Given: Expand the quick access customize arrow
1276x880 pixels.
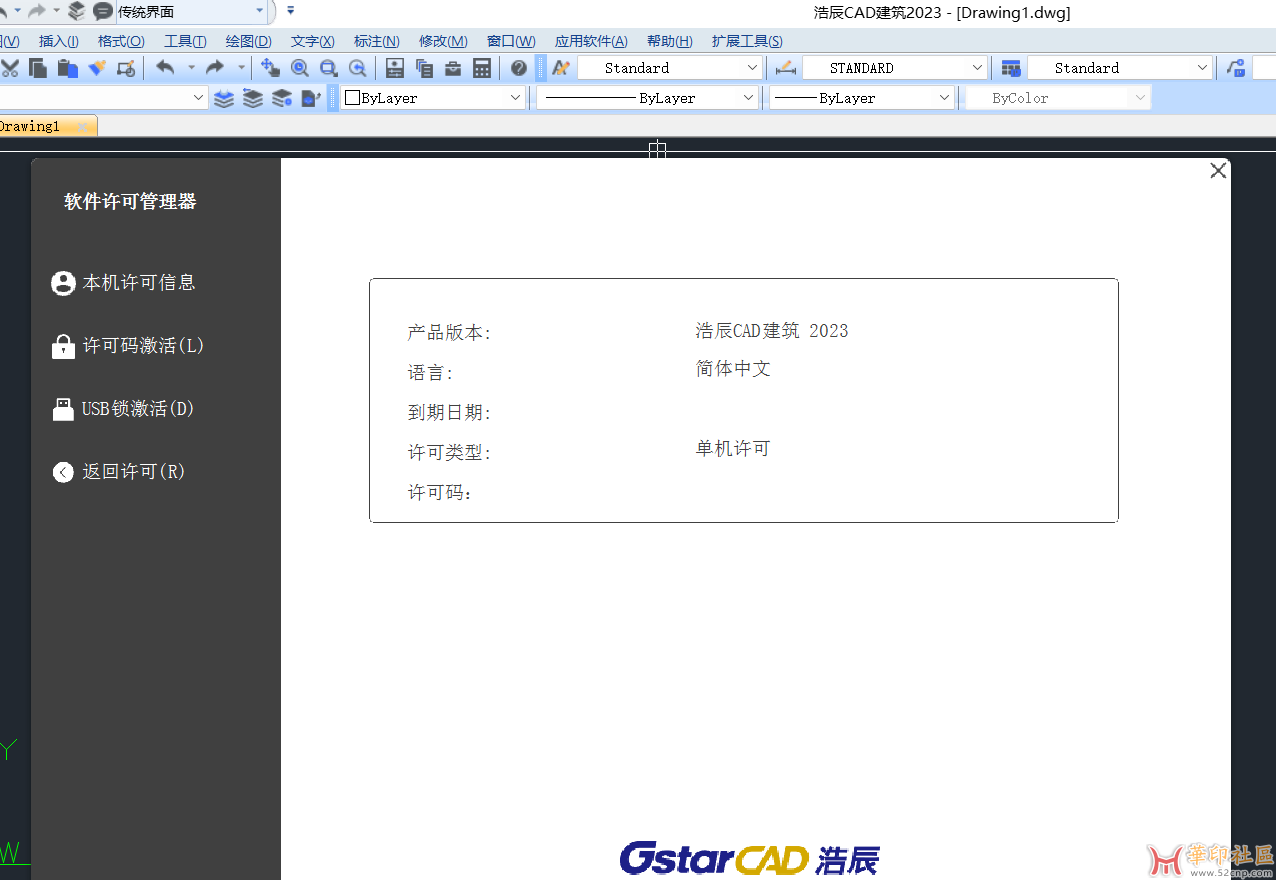Looking at the screenshot, I should [290, 11].
